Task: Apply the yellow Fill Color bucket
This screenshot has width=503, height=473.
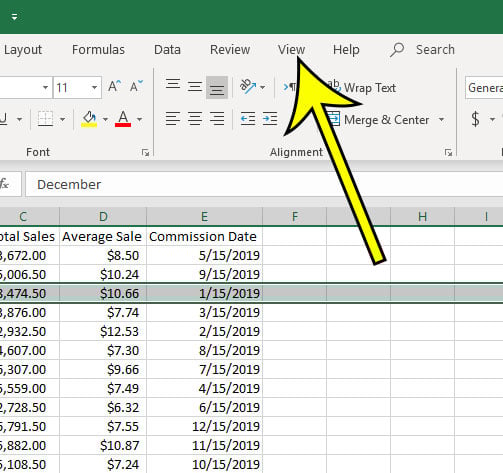Action: pos(89,119)
